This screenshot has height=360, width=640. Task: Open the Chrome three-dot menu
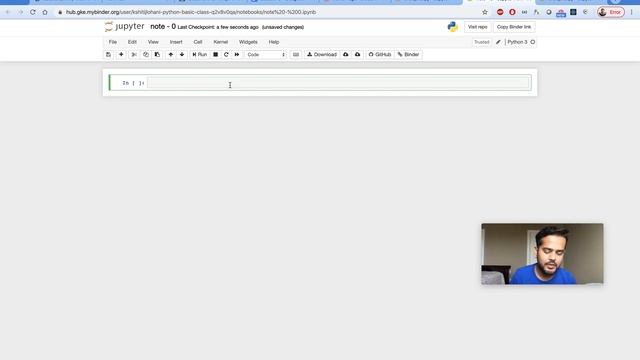pos(631,12)
